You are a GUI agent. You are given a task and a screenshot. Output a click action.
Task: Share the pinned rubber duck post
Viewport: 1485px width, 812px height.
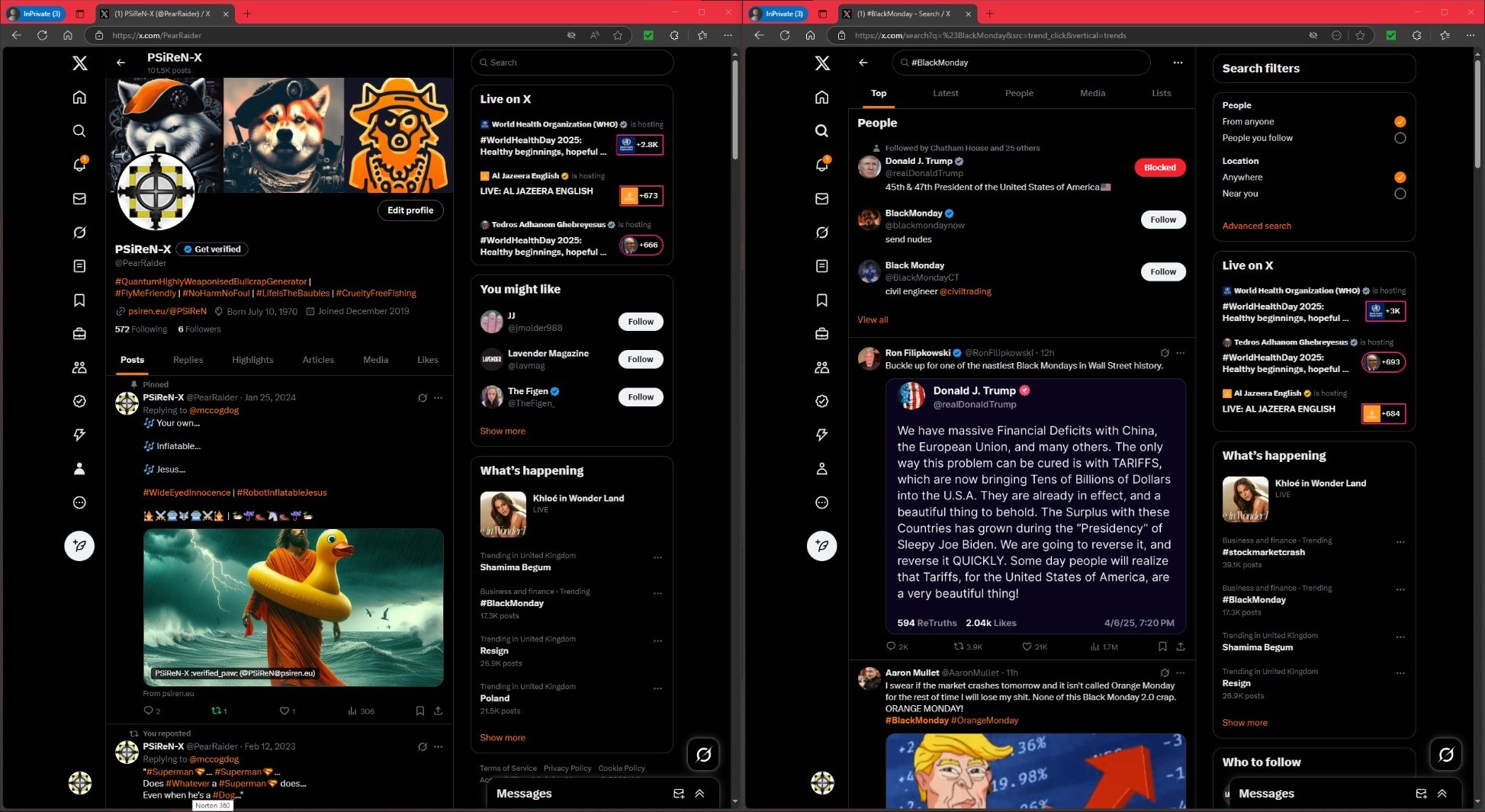(x=439, y=711)
